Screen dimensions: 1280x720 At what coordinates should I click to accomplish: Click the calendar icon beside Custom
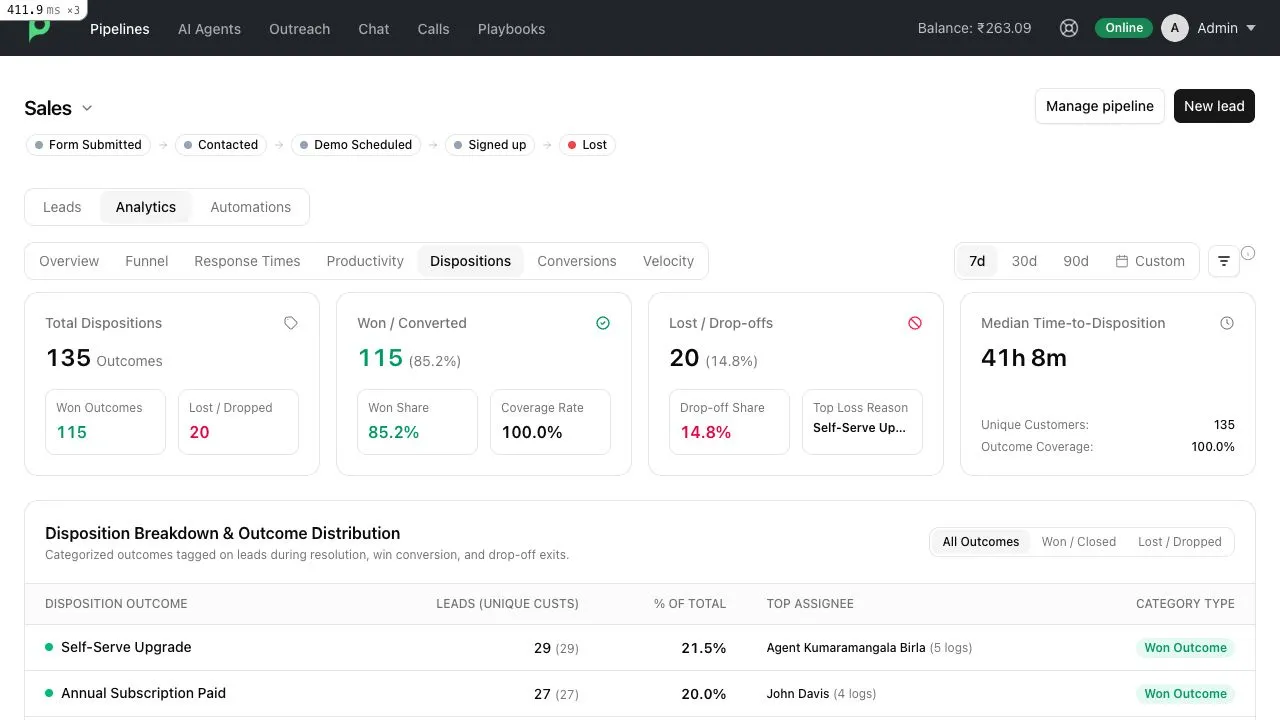[x=1122, y=261]
